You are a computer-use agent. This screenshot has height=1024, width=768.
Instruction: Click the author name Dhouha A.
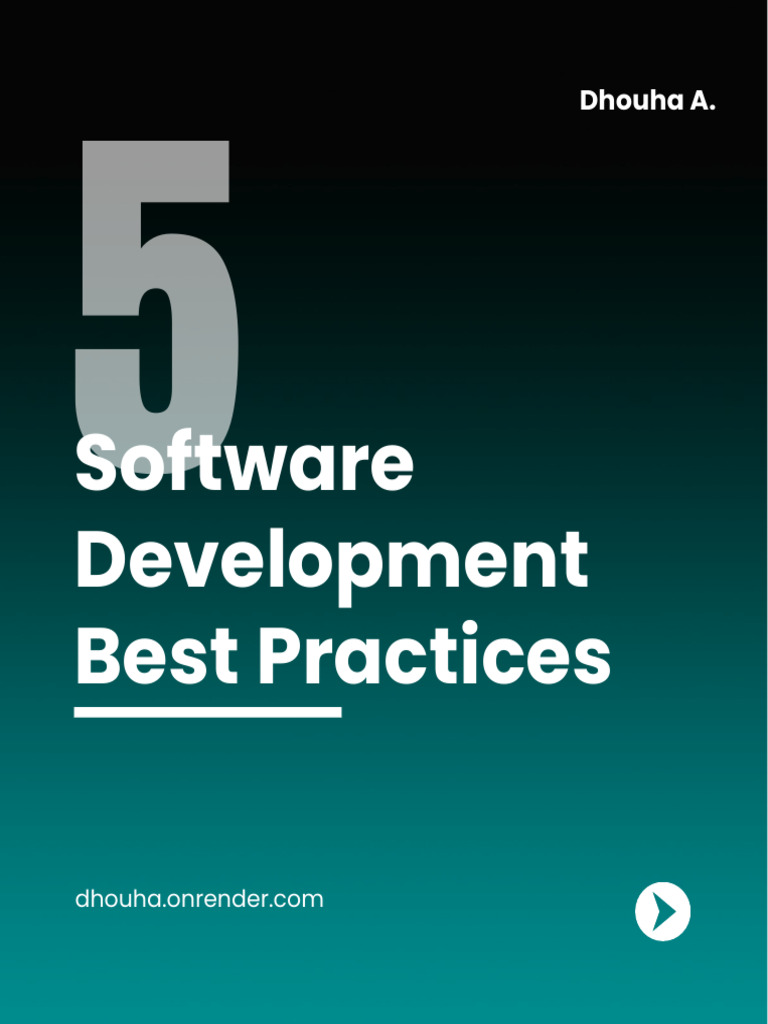647,101
